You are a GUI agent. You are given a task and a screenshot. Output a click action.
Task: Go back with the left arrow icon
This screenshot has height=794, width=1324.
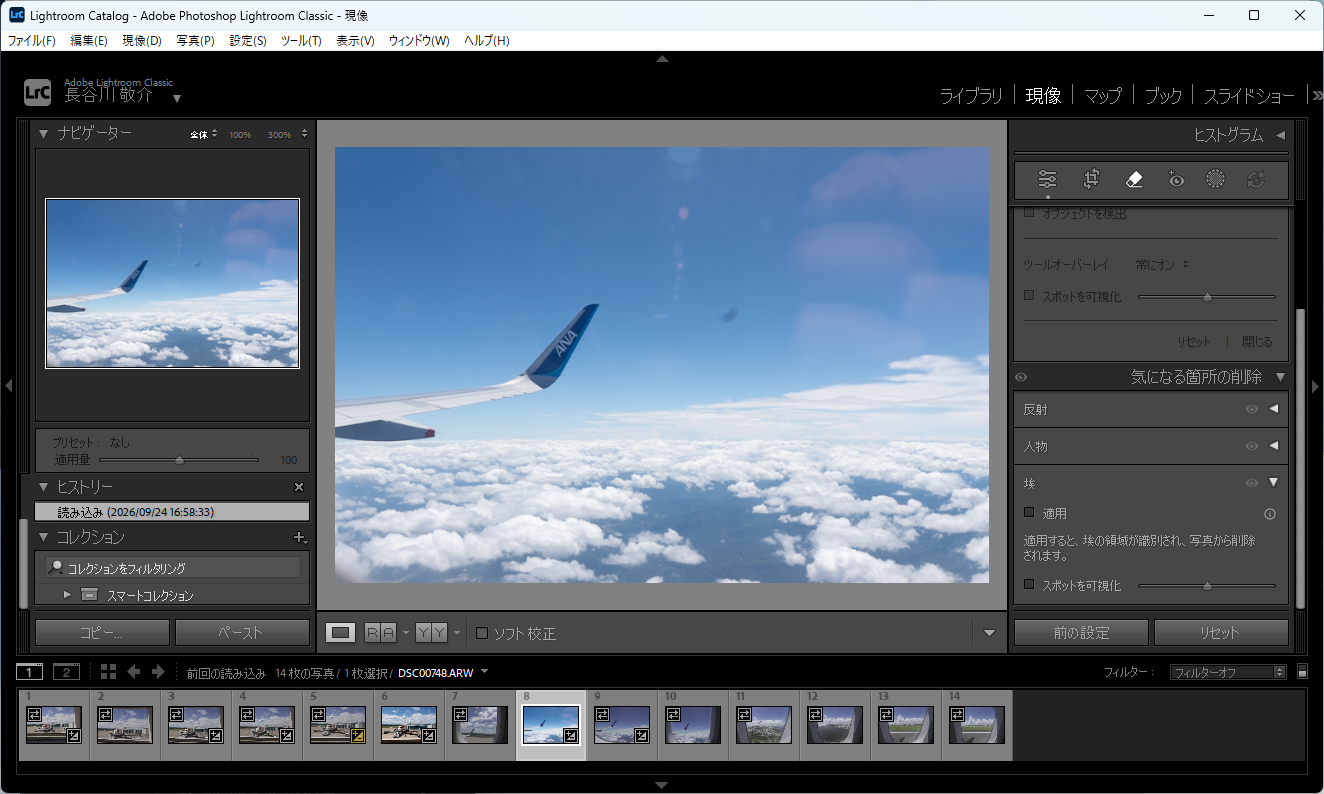(x=133, y=672)
